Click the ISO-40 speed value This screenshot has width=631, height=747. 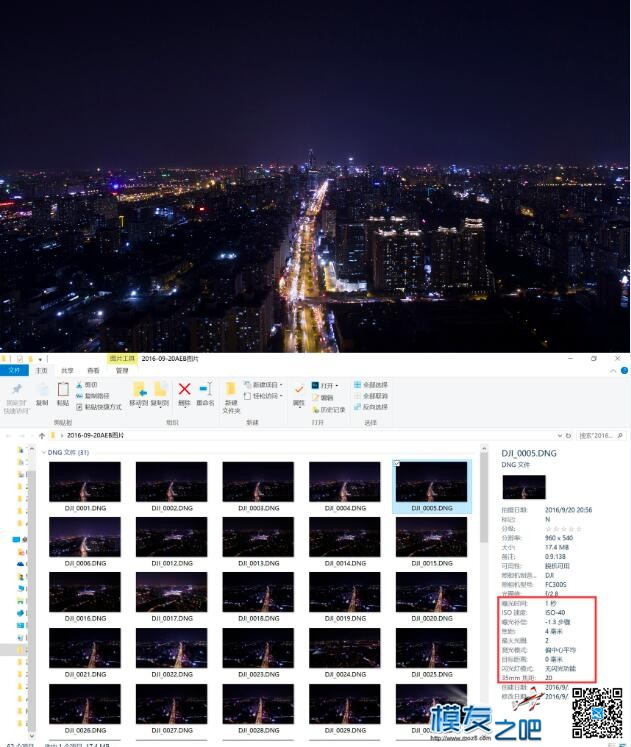[555, 613]
